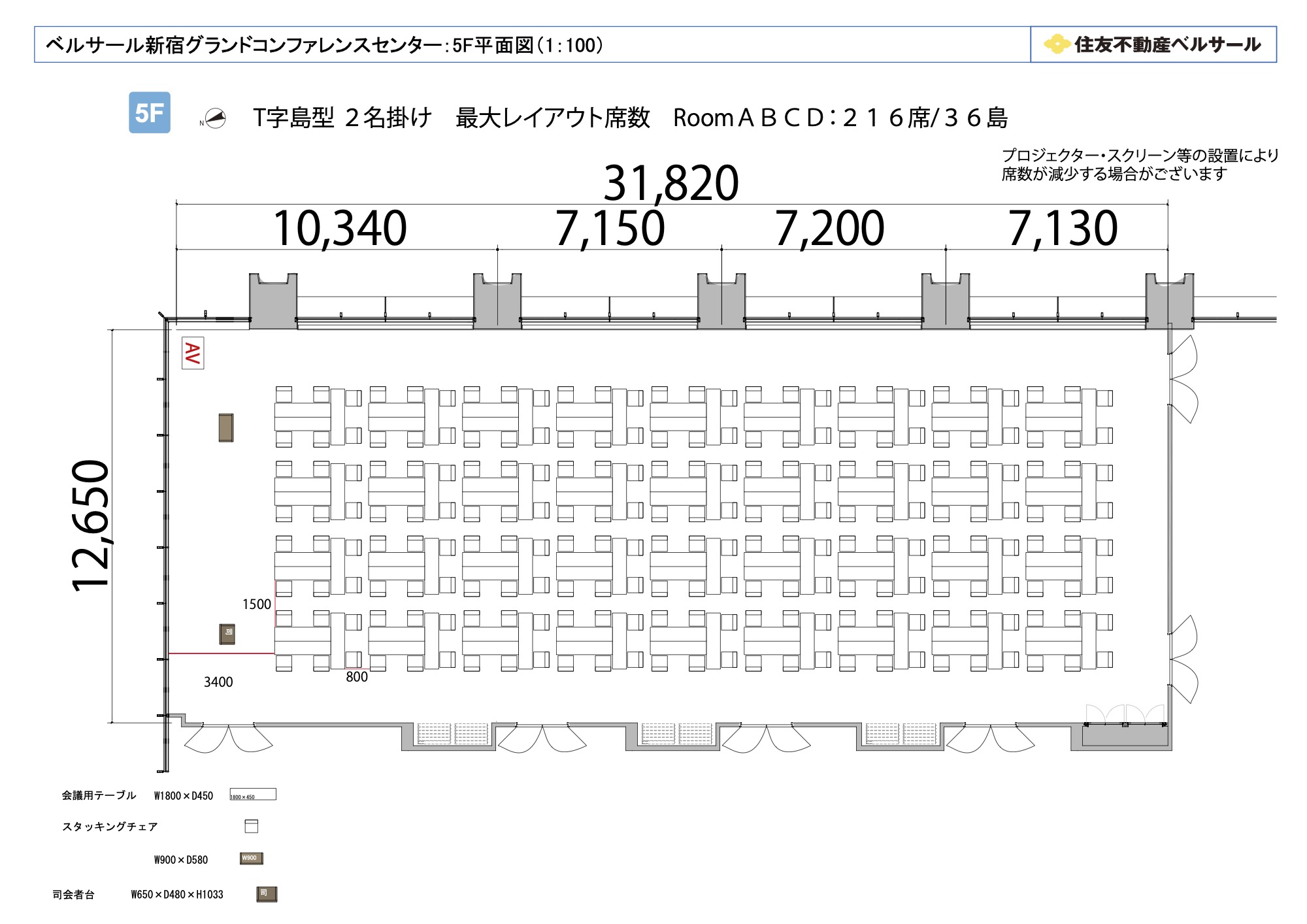This screenshot has width=1307, height=924.
Task: Click the 1500 spacing label
Action: 257,604
